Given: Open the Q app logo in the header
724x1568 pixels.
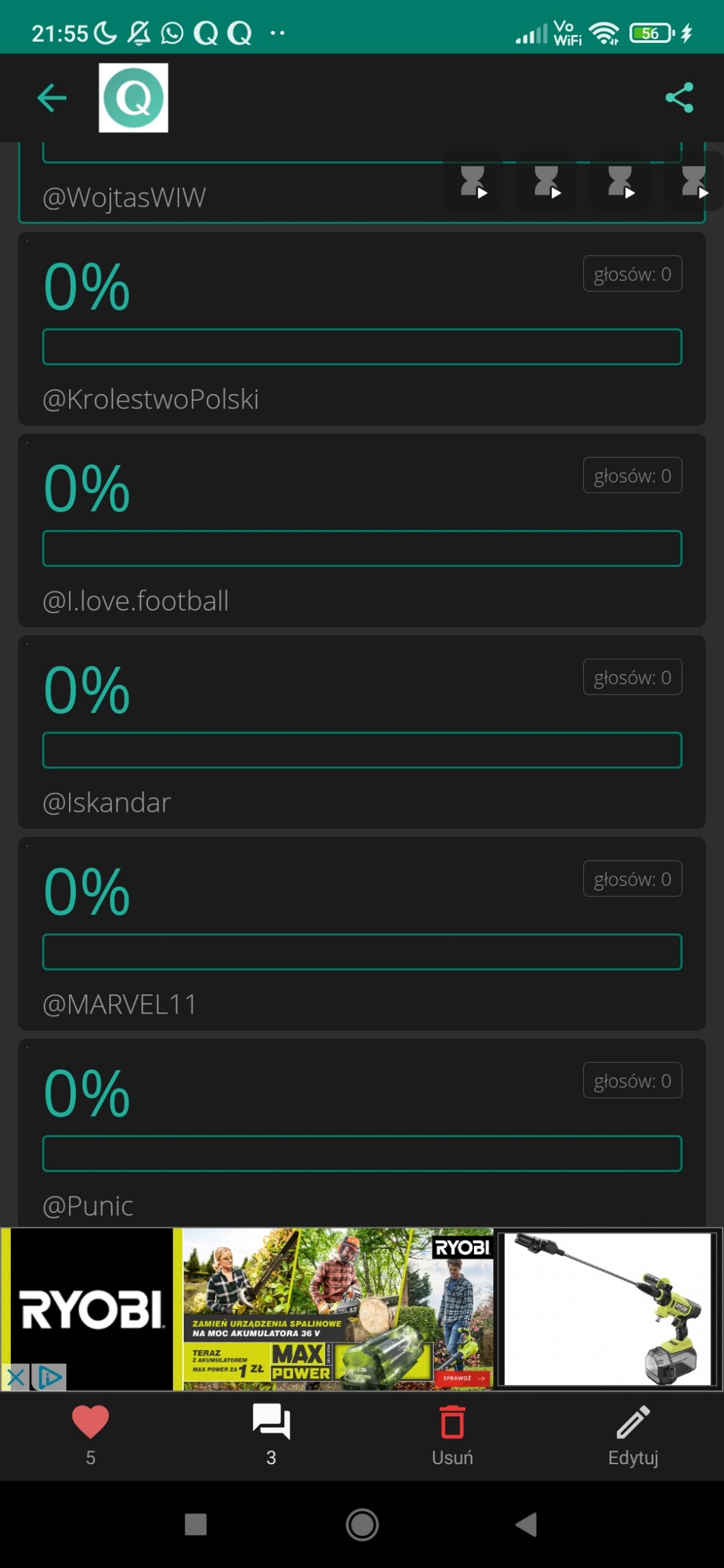Looking at the screenshot, I should click(133, 98).
